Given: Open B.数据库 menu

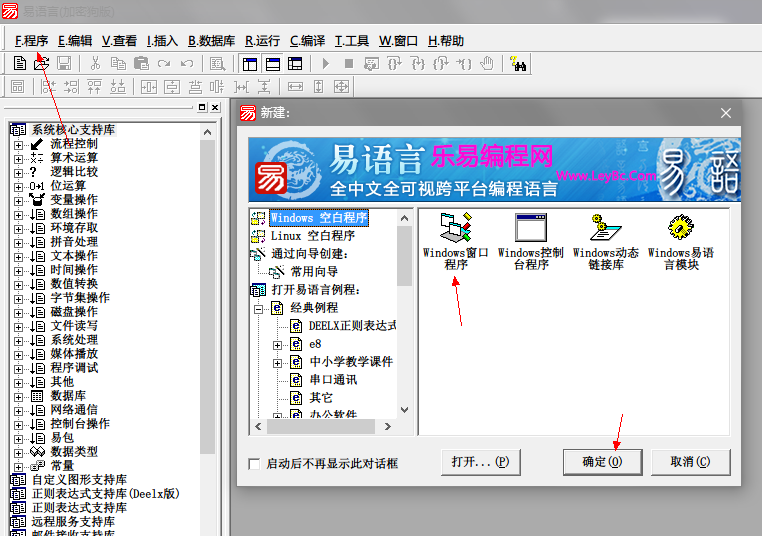Looking at the screenshot, I should click(x=211, y=41).
